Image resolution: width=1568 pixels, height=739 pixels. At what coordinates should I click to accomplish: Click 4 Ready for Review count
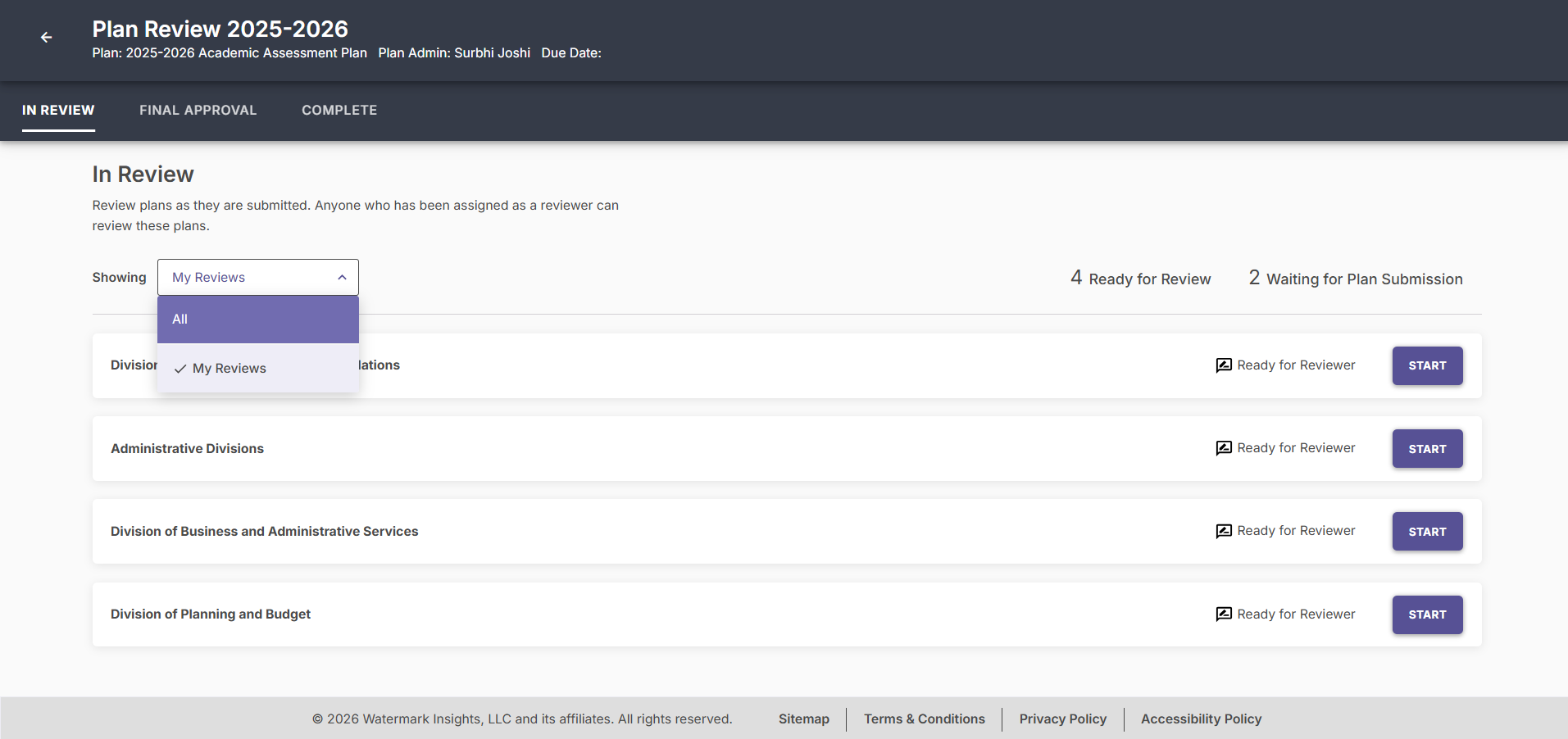click(x=1141, y=279)
